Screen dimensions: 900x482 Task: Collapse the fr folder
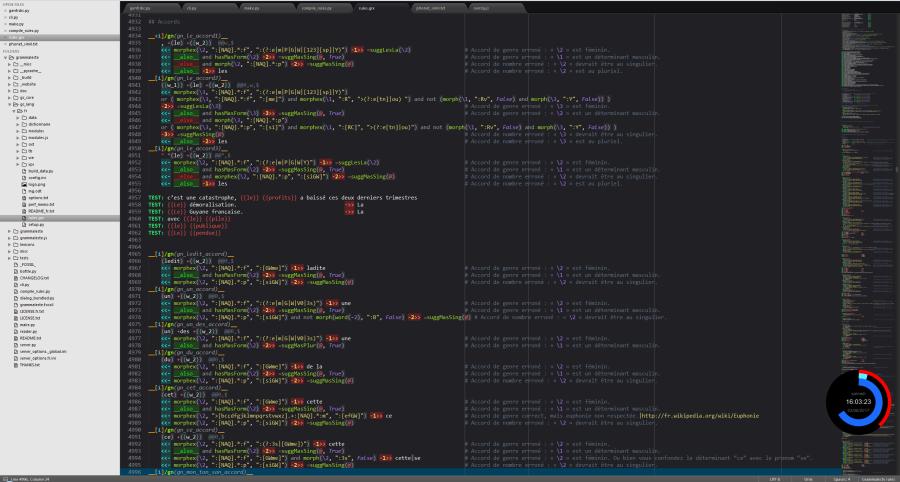coord(14,111)
